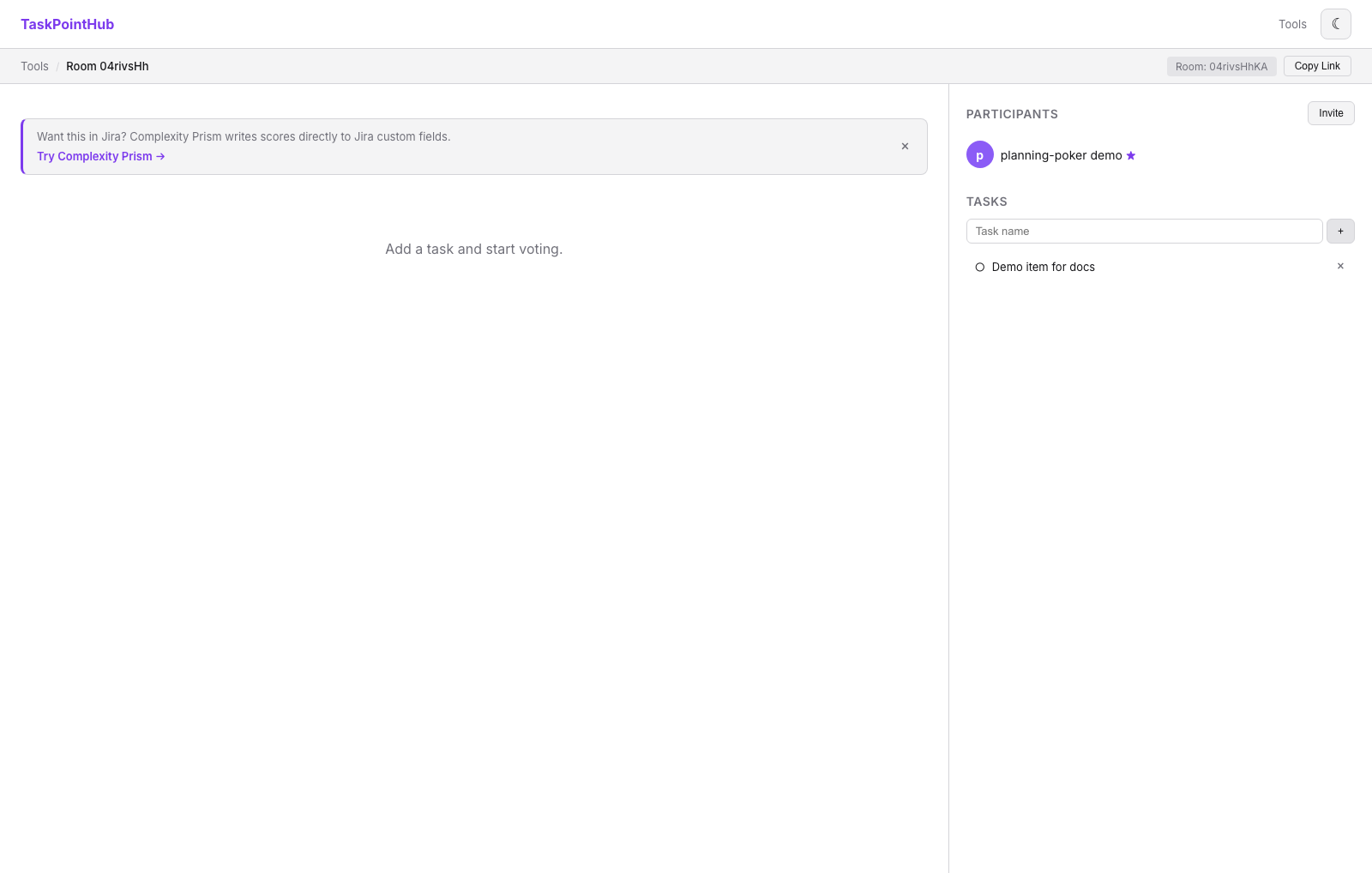Open the Tools link in the header
The height and width of the screenshot is (873, 1372).
[x=1292, y=24]
